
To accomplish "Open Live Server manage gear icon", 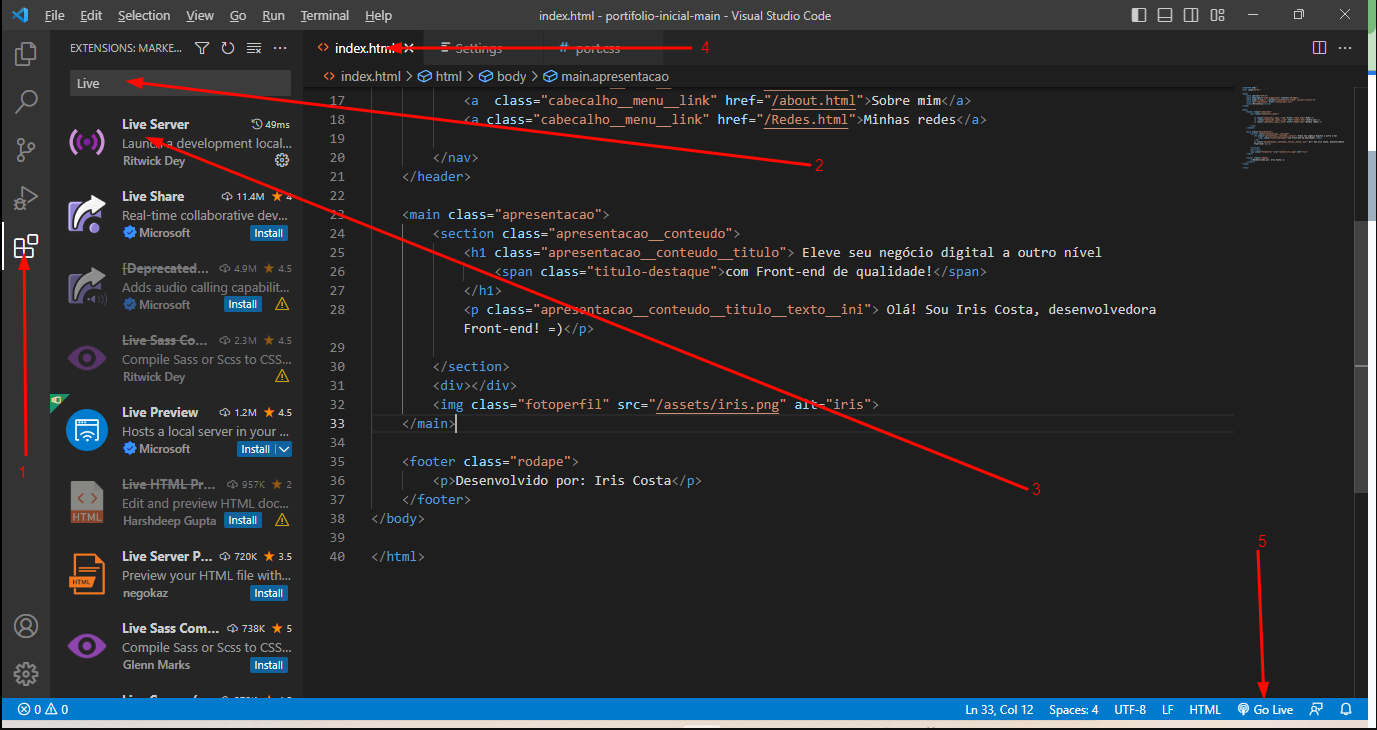I will (x=282, y=160).
